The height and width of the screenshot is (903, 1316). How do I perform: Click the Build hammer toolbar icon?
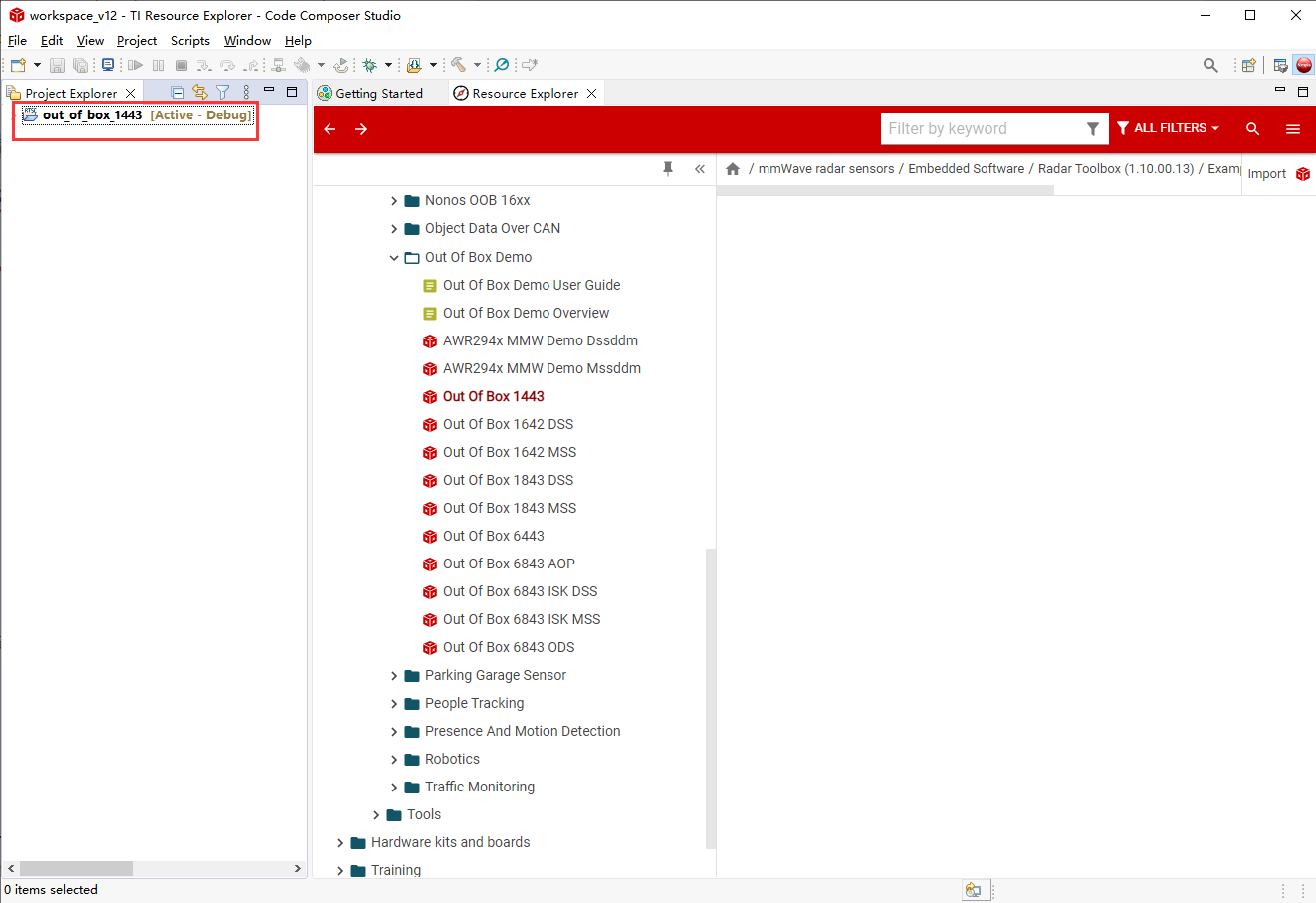[459, 65]
